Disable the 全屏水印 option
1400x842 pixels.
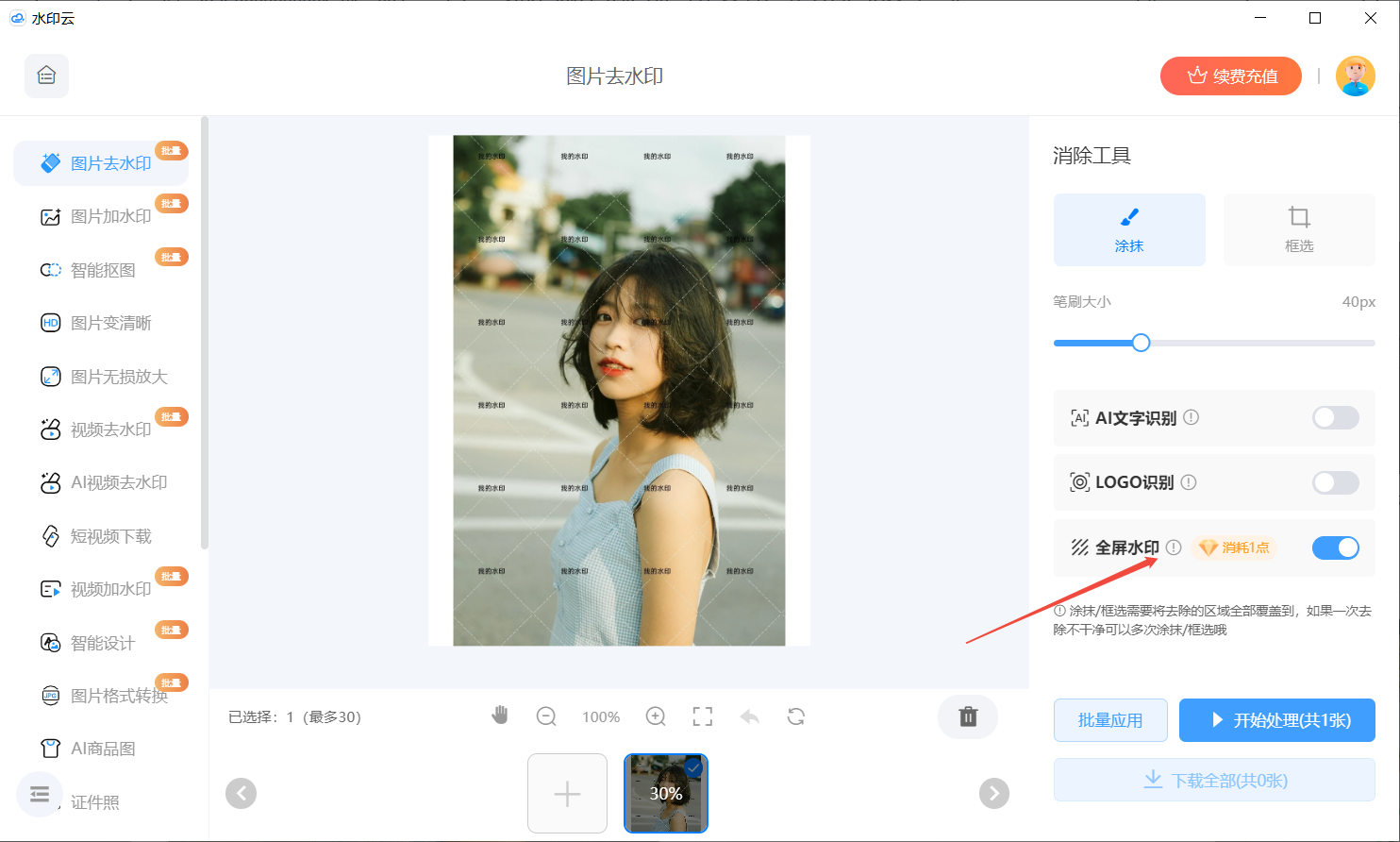click(1335, 547)
